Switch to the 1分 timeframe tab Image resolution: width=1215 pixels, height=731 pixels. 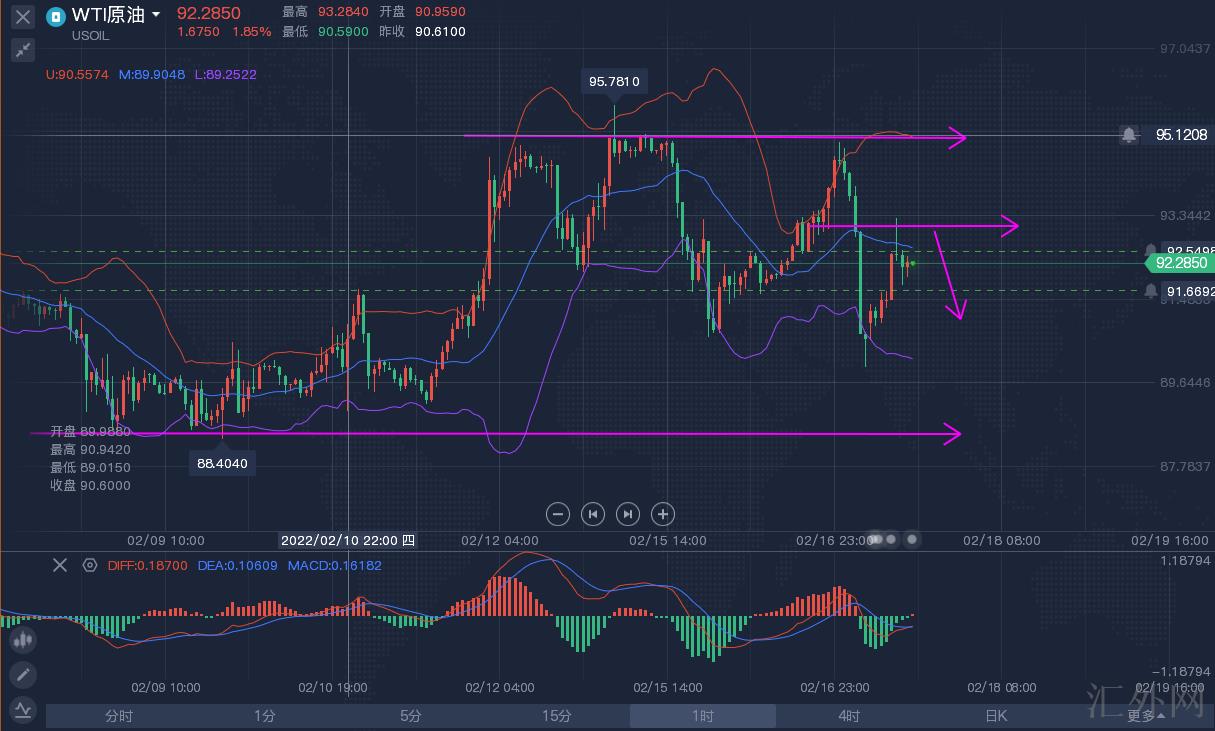tap(265, 716)
